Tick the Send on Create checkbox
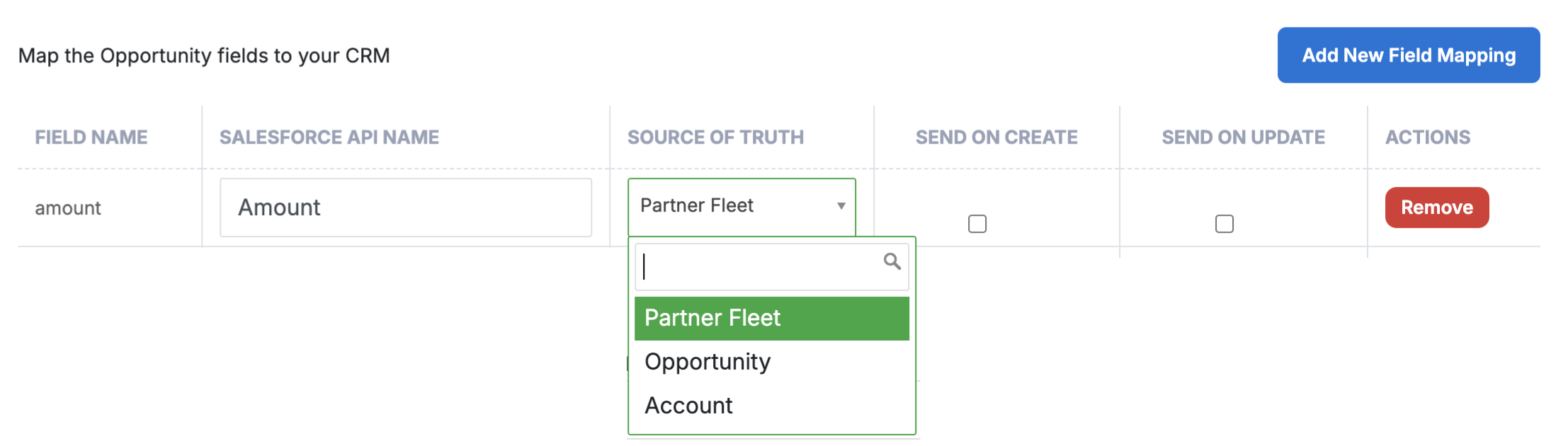 click(x=977, y=224)
